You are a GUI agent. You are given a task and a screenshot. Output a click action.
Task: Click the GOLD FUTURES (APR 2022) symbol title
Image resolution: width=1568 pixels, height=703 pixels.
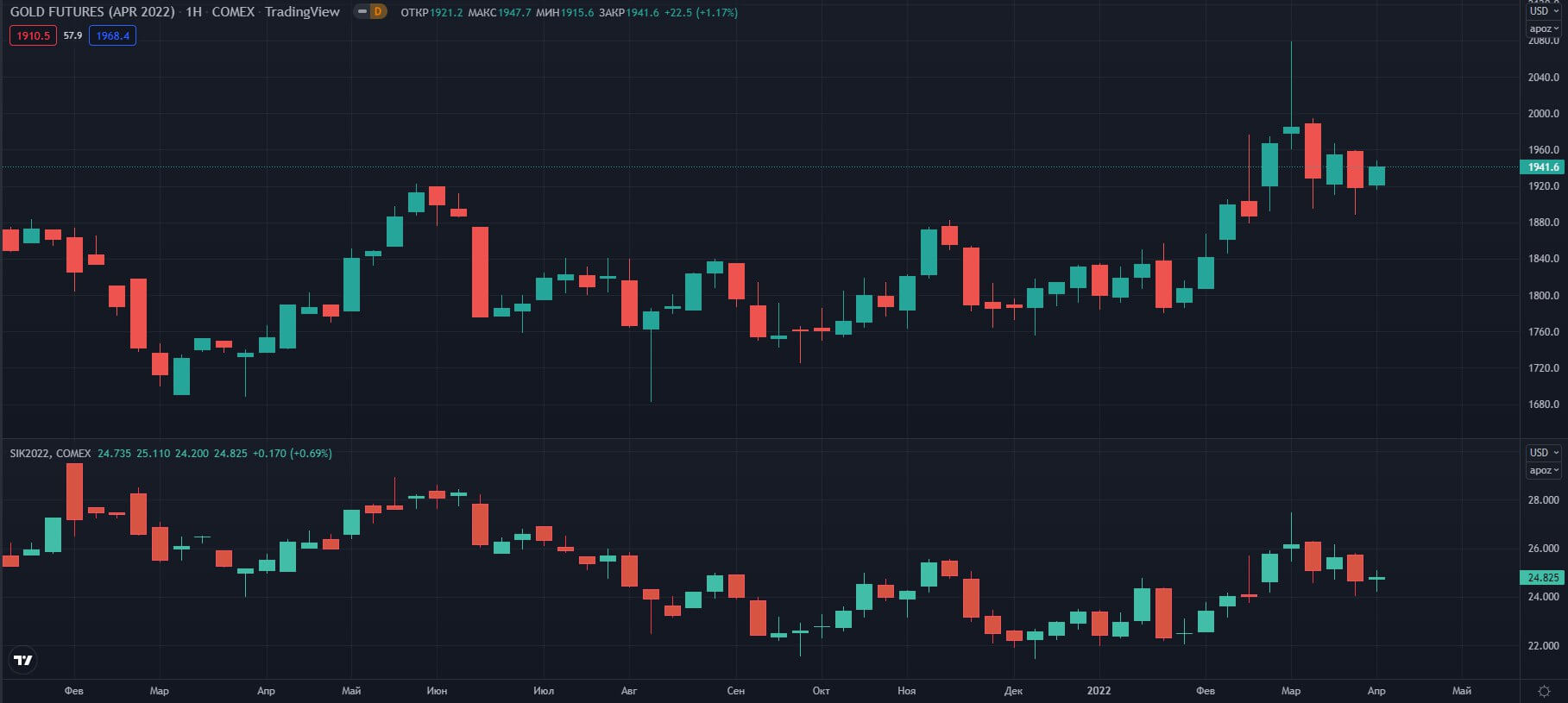(92, 12)
